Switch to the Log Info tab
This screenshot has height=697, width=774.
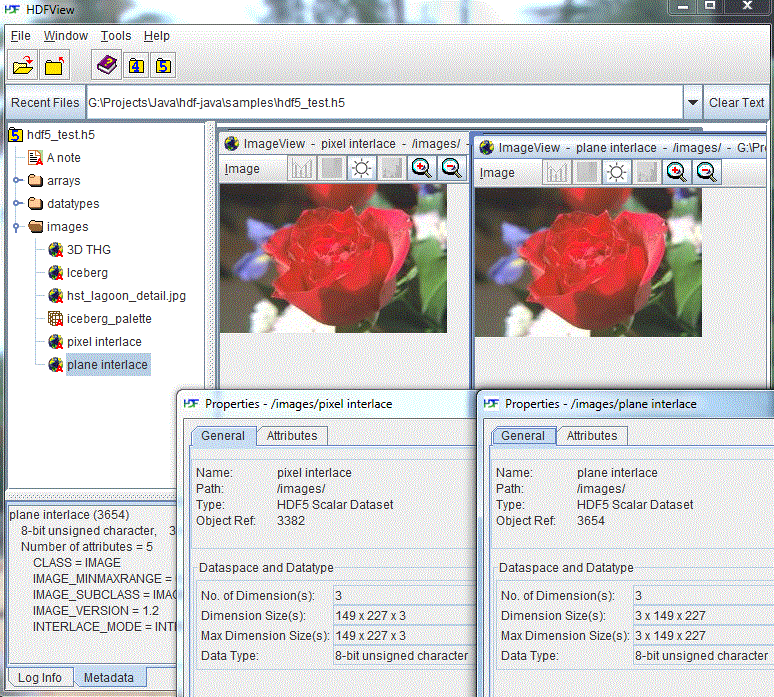(x=39, y=678)
